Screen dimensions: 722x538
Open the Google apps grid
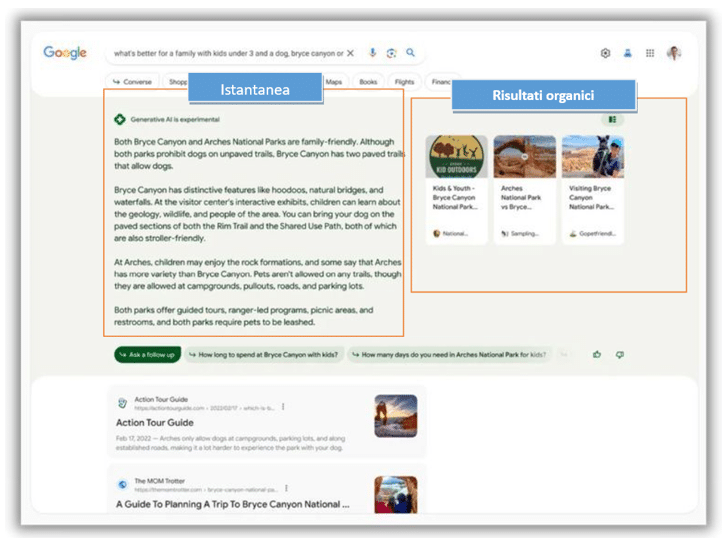650,53
